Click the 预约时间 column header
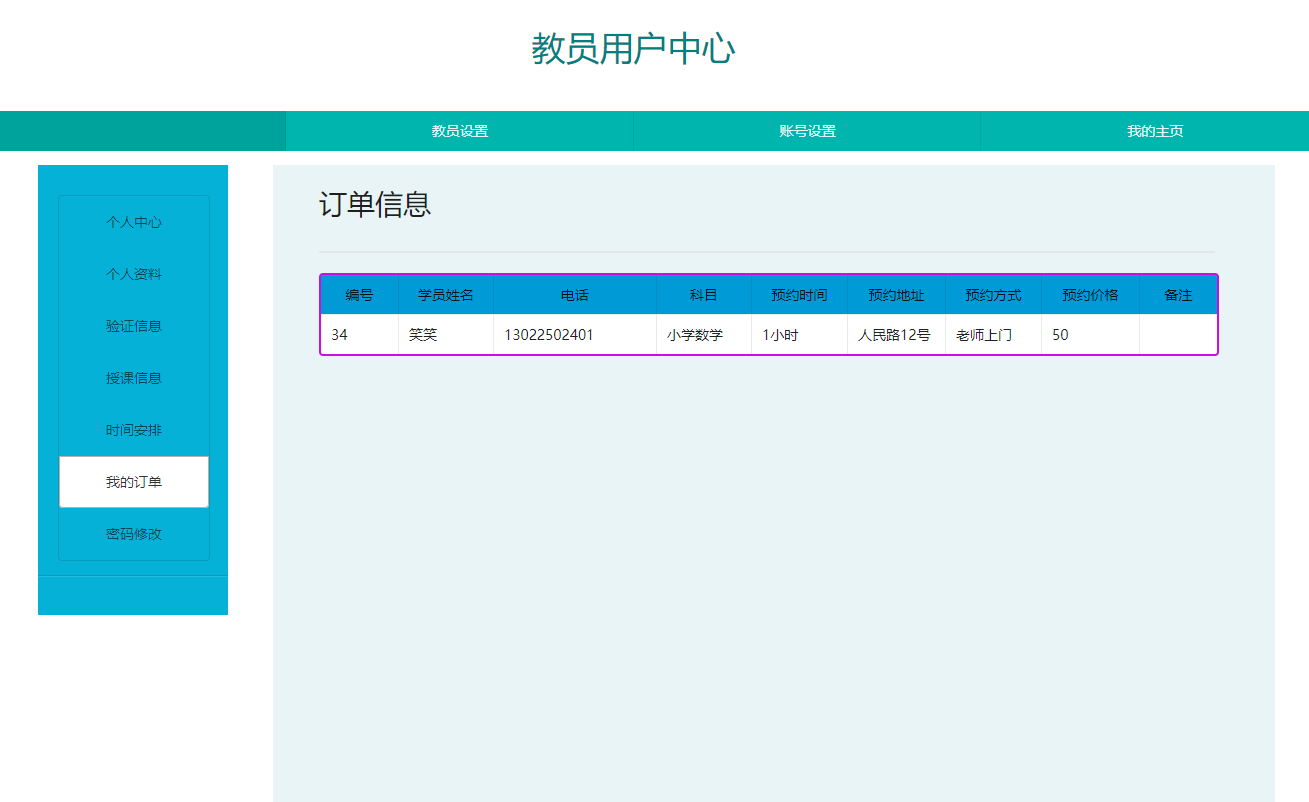1309x802 pixels. click(x=798, y=294)
